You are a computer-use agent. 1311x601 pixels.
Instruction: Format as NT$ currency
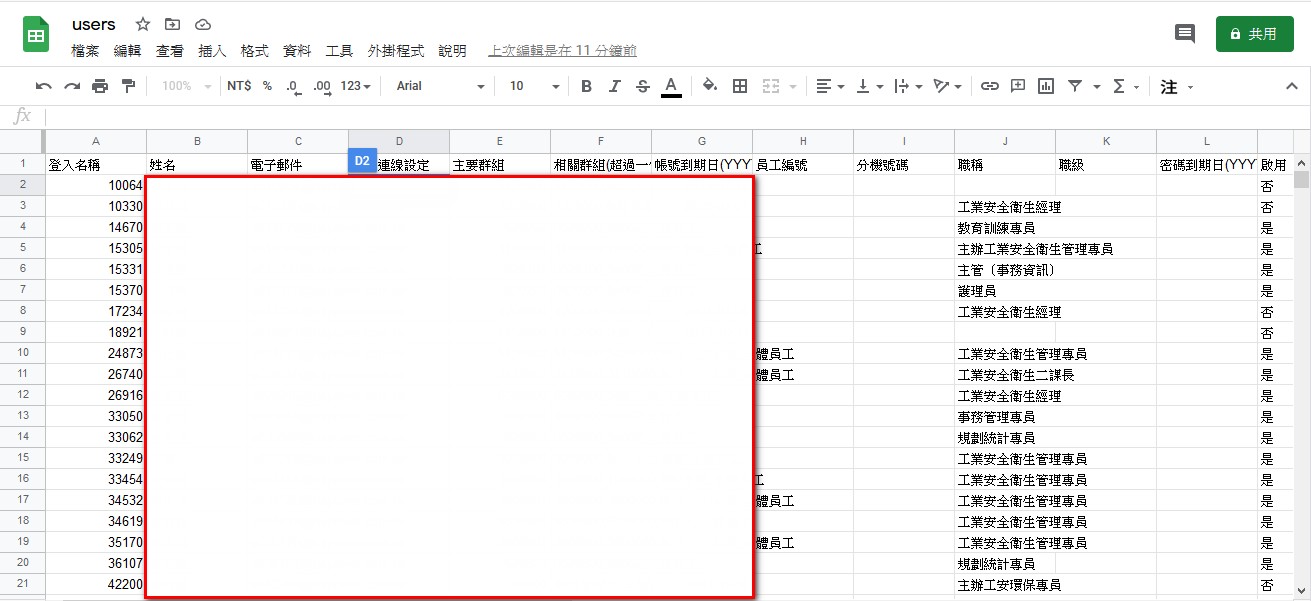(239, 86)
